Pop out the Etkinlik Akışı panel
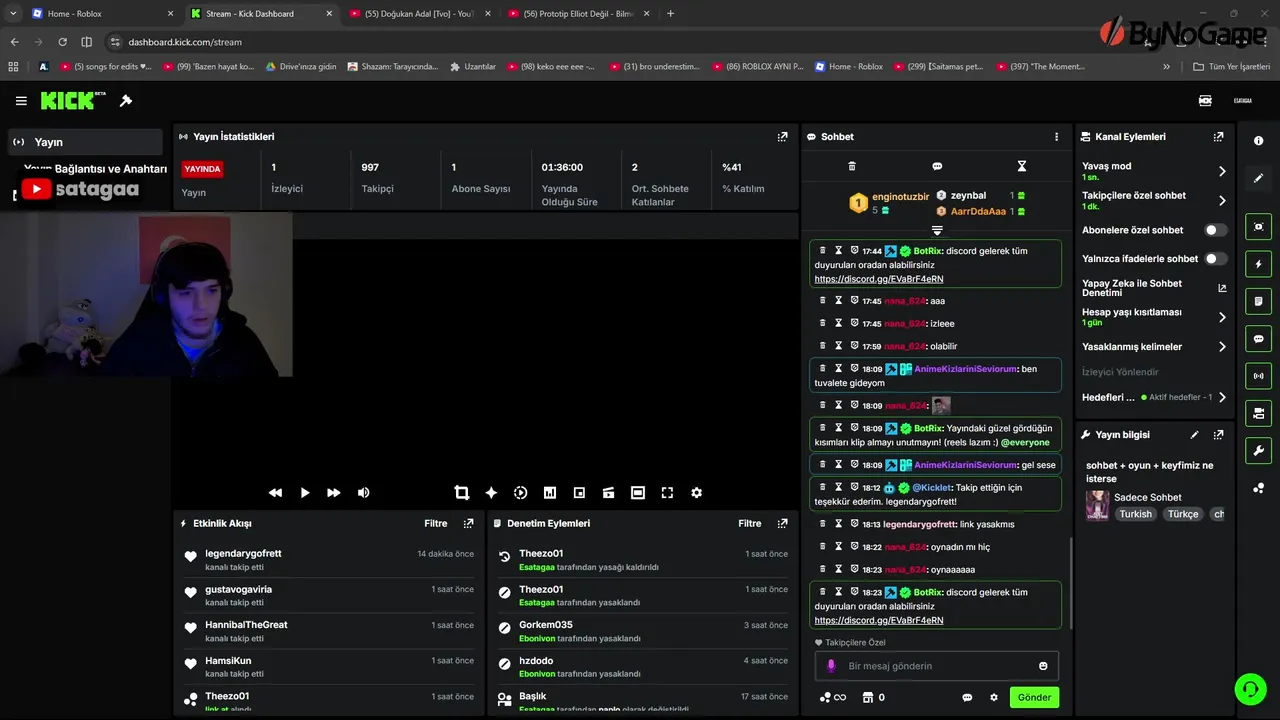Image resolution: width=1280 pixels, height=720 pixels. [x=468, y=524]
